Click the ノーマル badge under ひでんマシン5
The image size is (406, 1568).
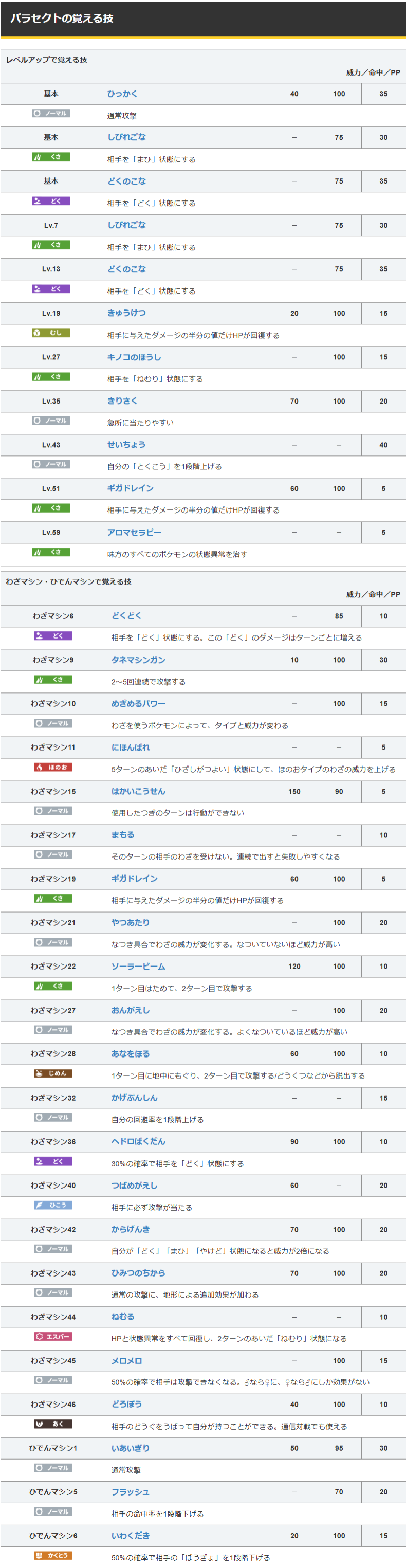tap(53, 1511)
